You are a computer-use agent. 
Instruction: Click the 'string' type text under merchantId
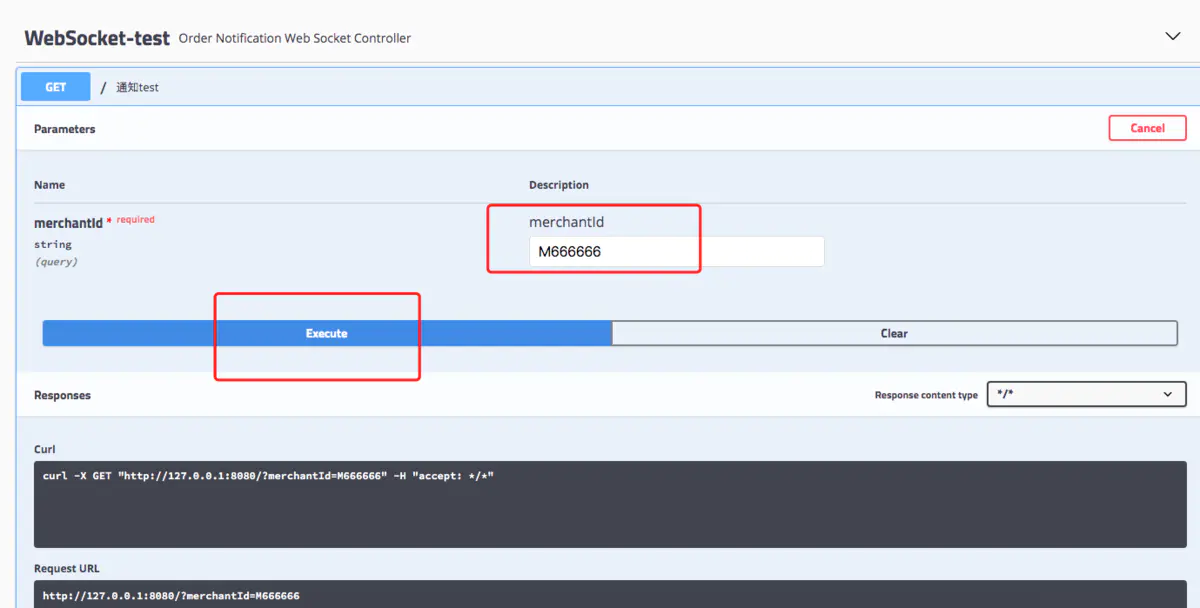53,244
